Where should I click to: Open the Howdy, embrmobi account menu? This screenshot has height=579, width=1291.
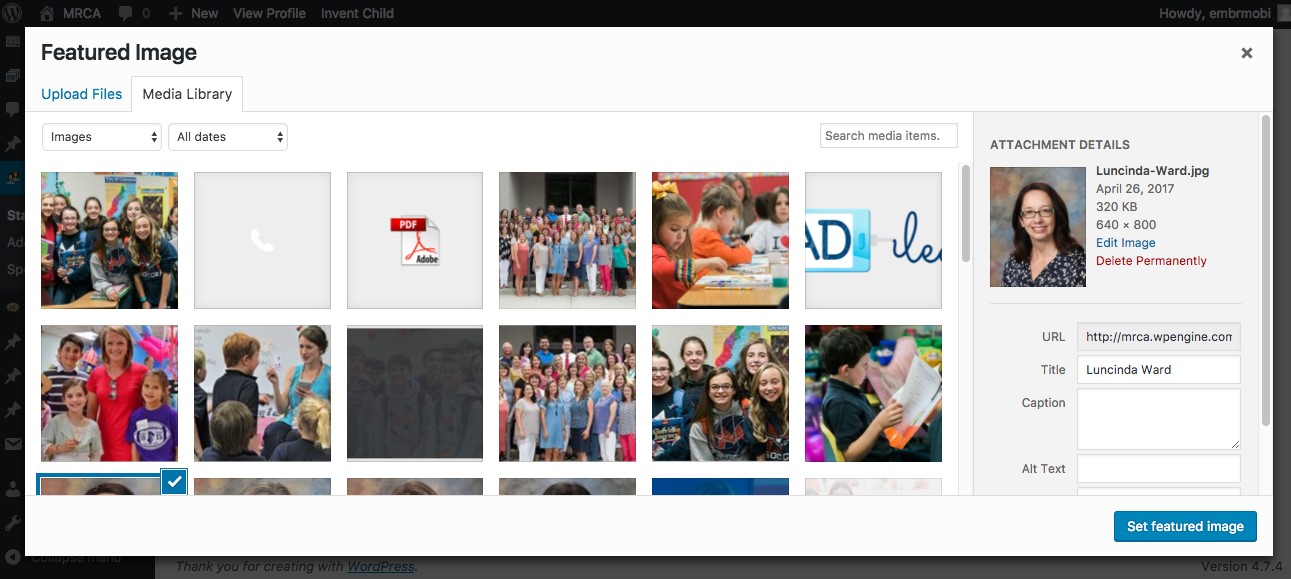(1224, 13)
